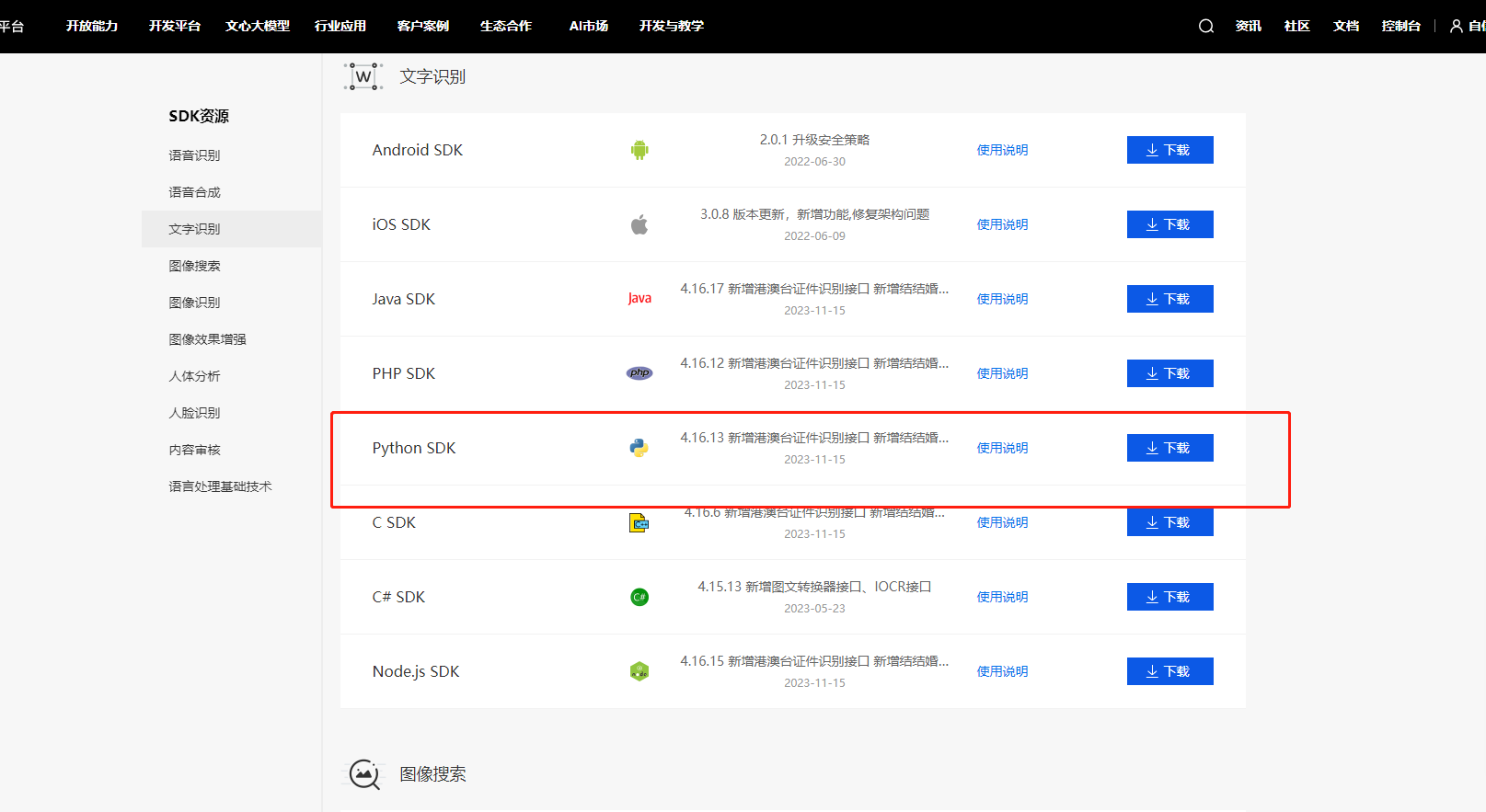The width and height of the screenshot is (1486, 812).
Task: Click the 文字识别 section heading icon
Action: [363, 76]
